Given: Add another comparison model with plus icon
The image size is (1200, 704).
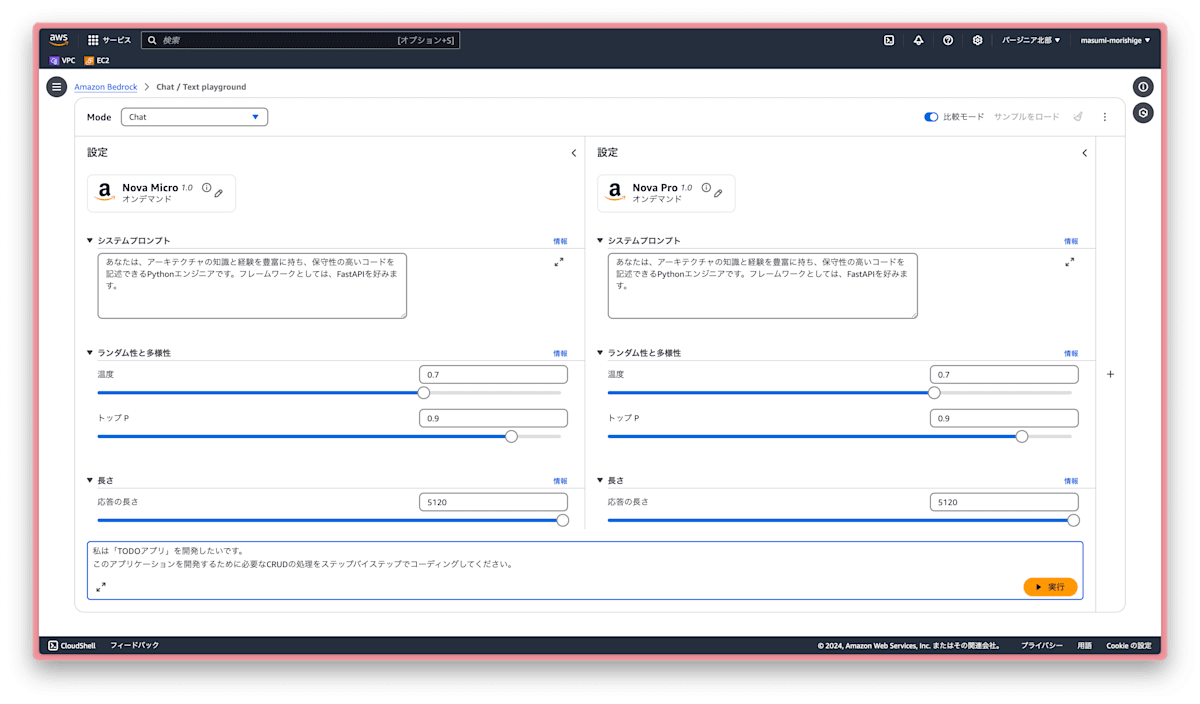Looking at the screenshot, I should click(x=1110, y=374).
